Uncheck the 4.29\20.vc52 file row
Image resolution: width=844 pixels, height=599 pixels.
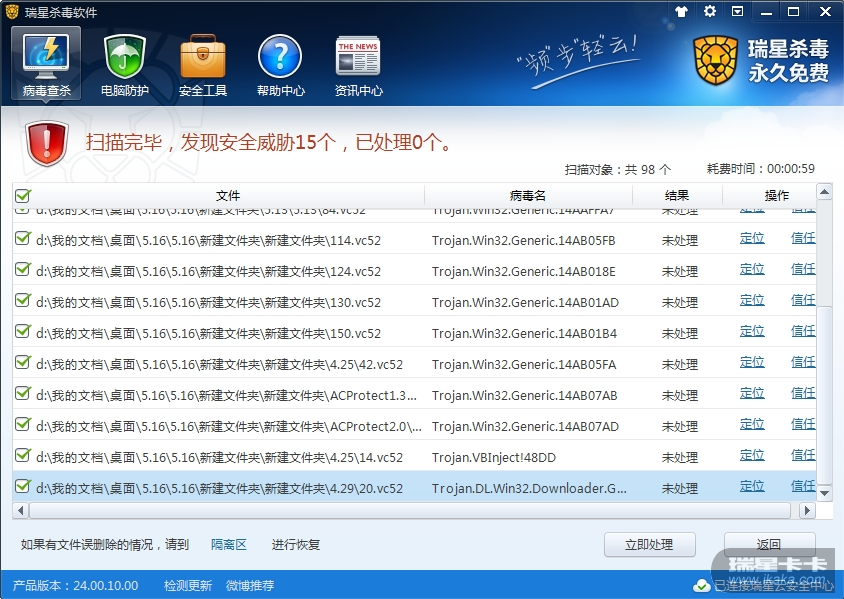tap(23, 487)
